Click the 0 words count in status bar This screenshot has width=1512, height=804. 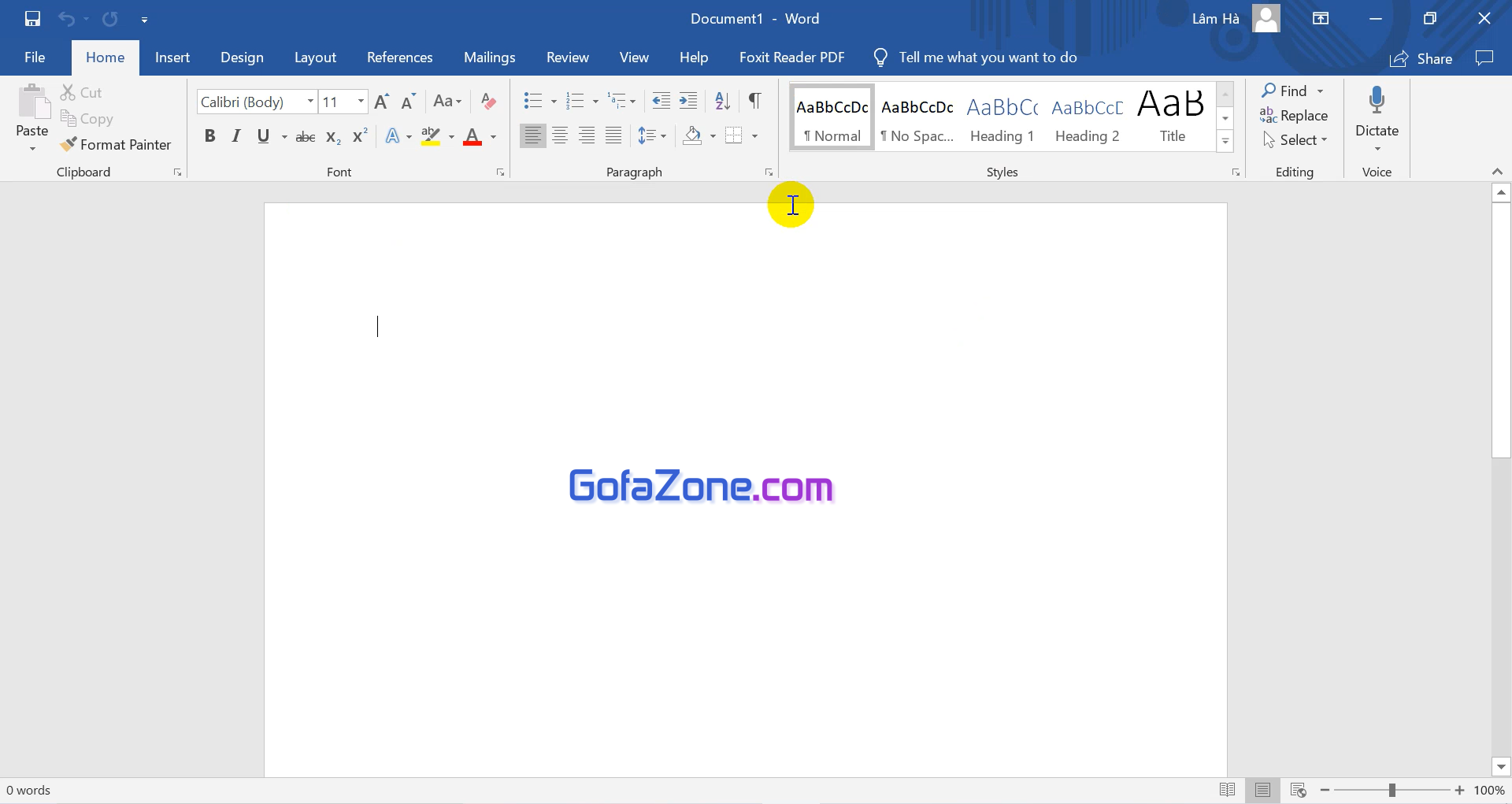[28, 790]
